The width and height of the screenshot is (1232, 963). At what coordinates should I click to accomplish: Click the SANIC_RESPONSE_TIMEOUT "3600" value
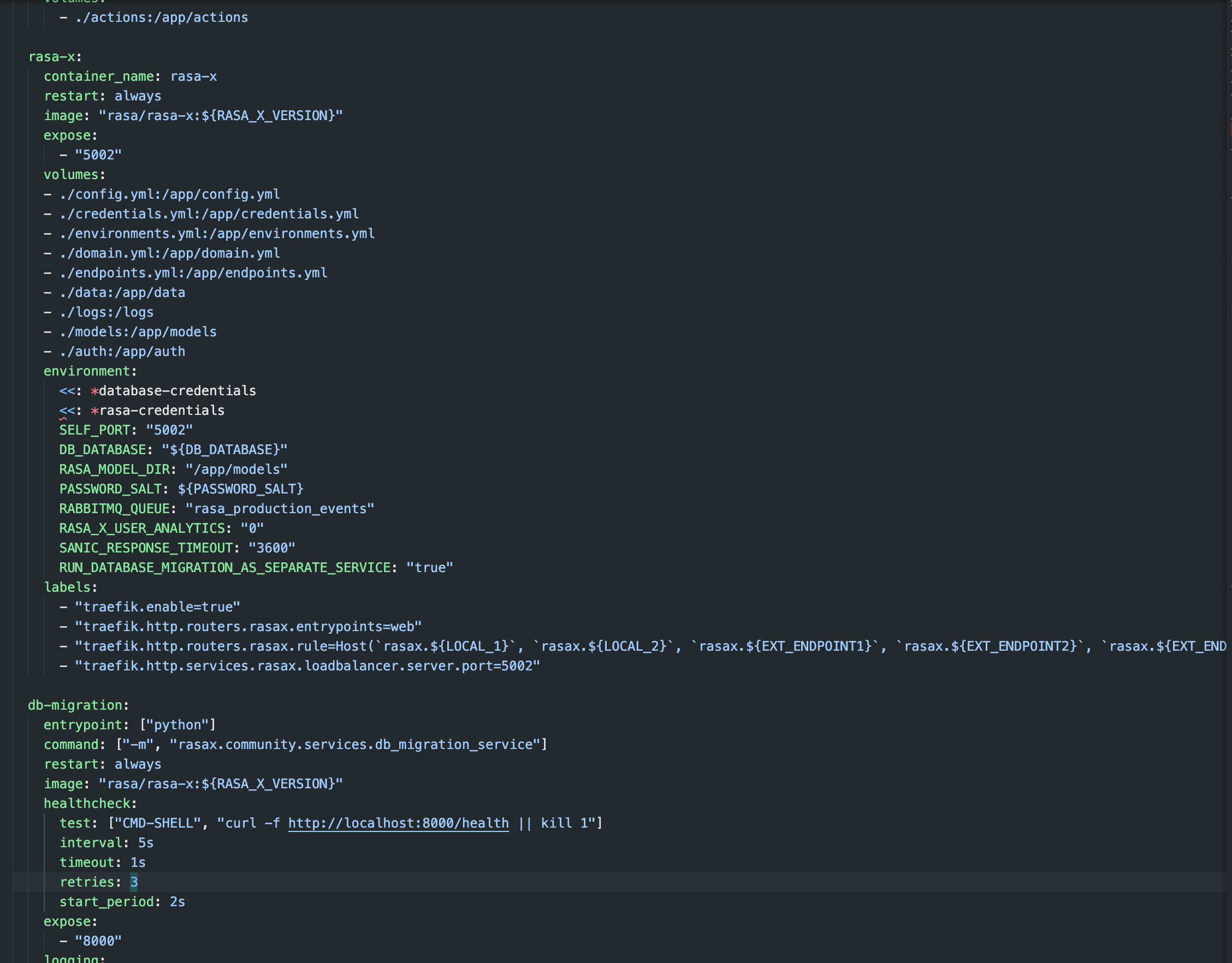pos(272,548)
